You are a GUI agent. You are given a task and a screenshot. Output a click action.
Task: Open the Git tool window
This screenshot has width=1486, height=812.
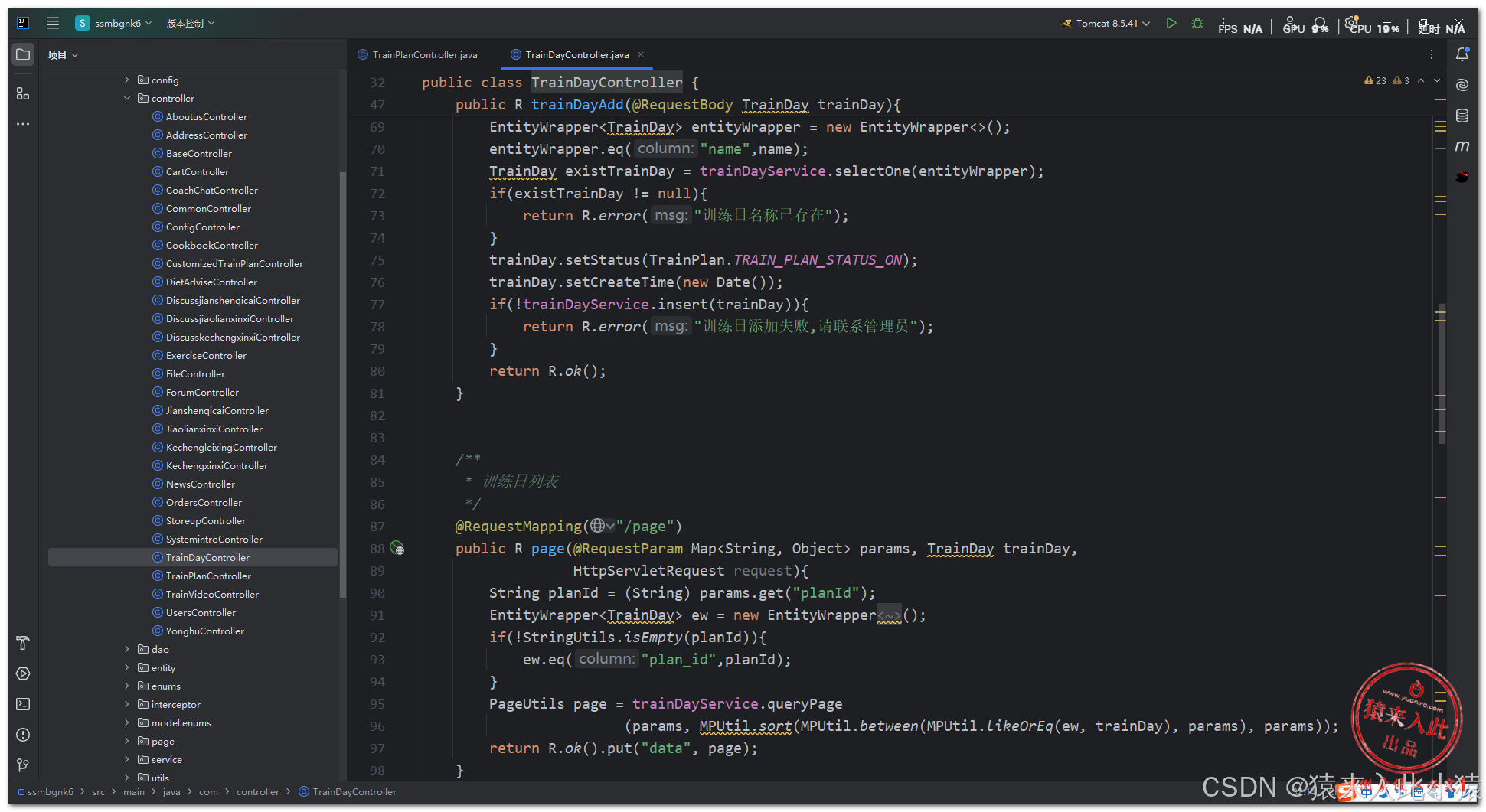(x=23, y=765)
